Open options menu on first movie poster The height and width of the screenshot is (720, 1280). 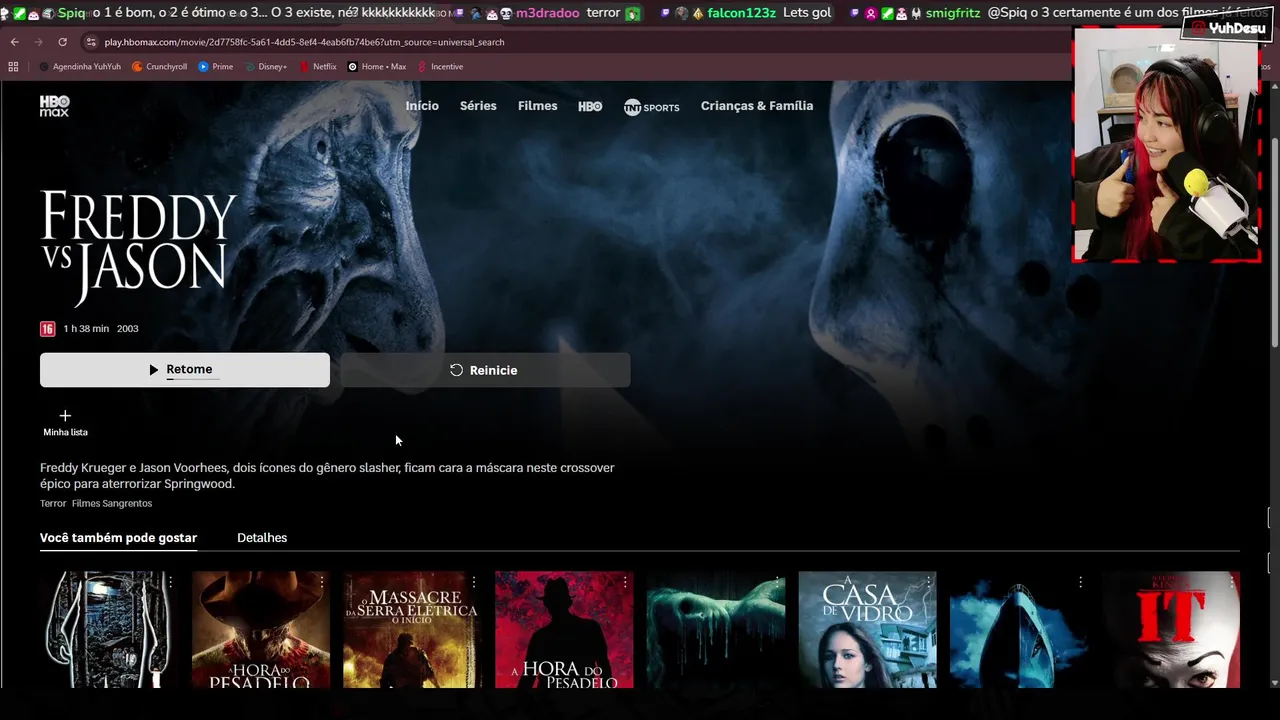[x=171, y=581]
